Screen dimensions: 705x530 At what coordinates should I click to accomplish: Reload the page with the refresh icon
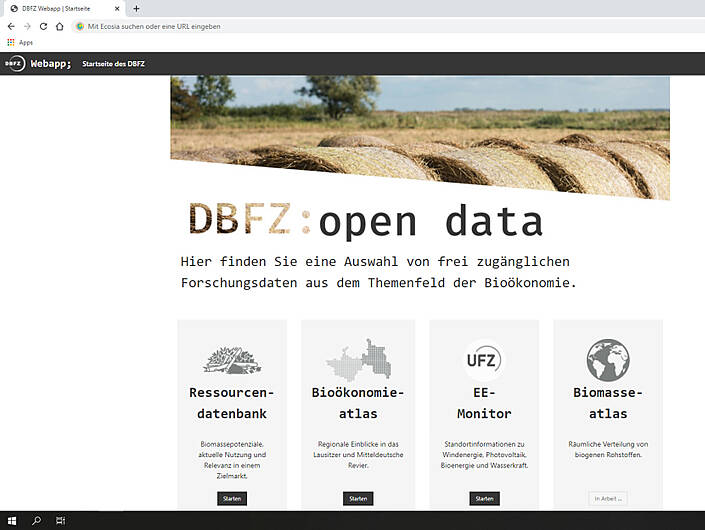pos(43,26)
